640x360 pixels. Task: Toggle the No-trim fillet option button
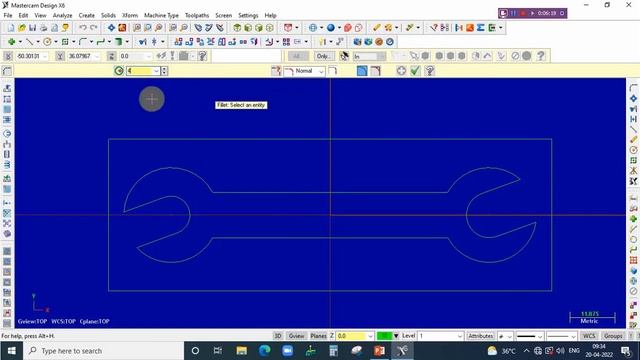pos(376,71)
